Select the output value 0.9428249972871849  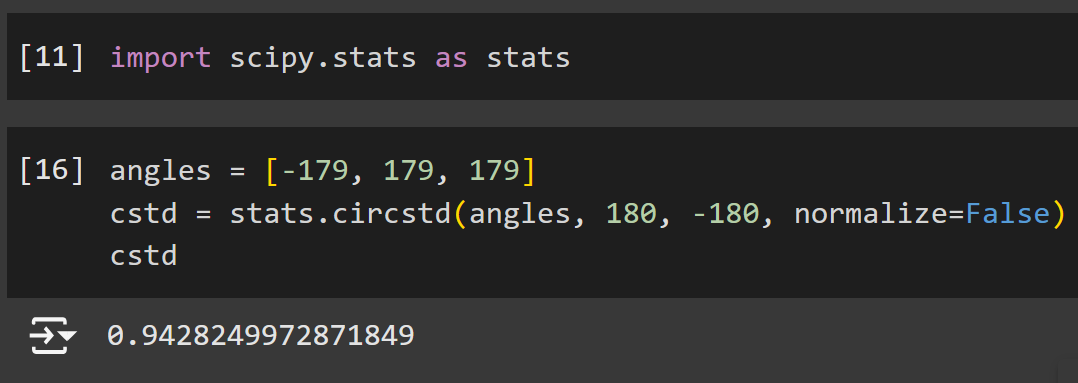click(261, 336)
